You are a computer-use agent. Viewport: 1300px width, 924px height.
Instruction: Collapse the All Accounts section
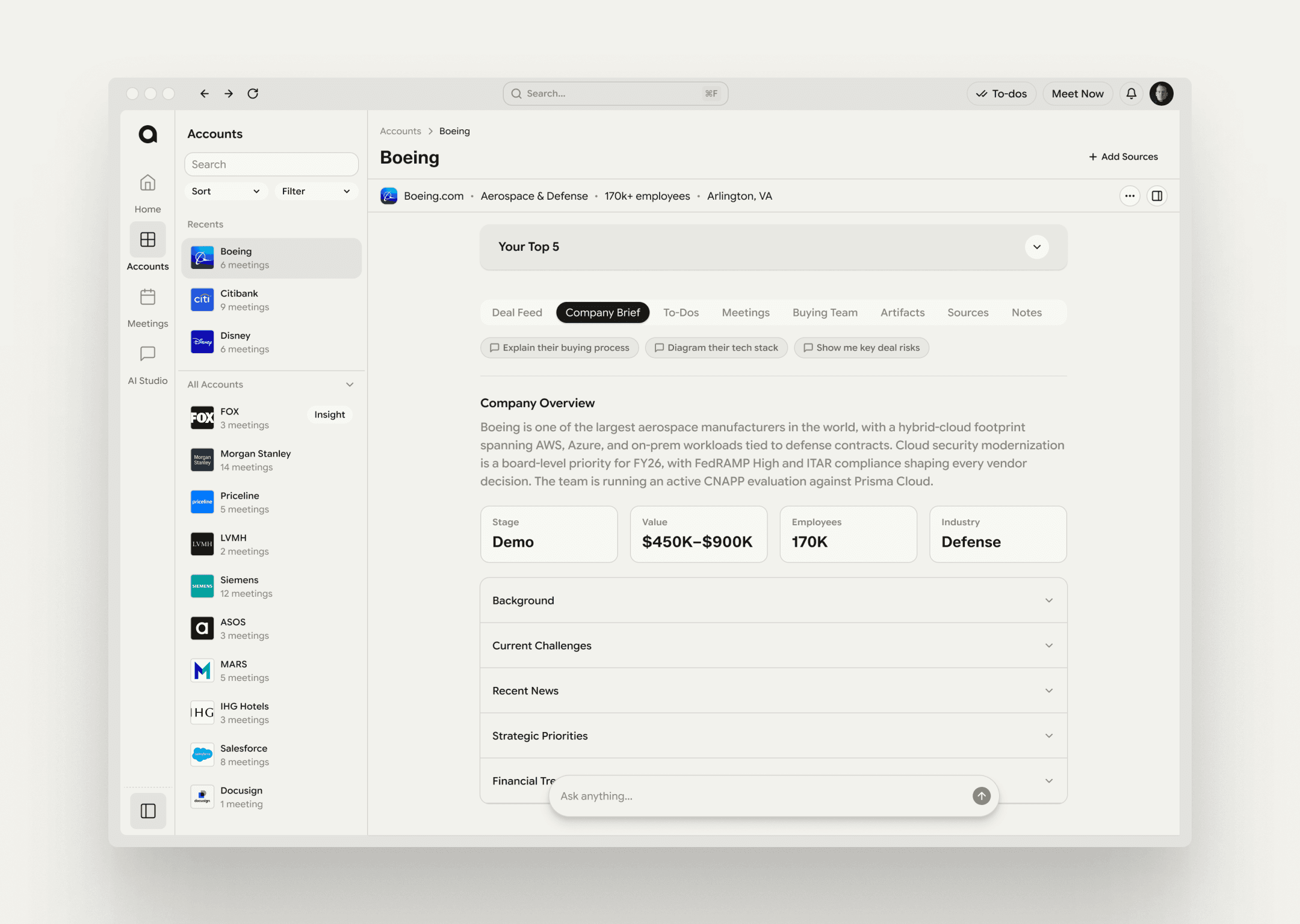[350, 384]
